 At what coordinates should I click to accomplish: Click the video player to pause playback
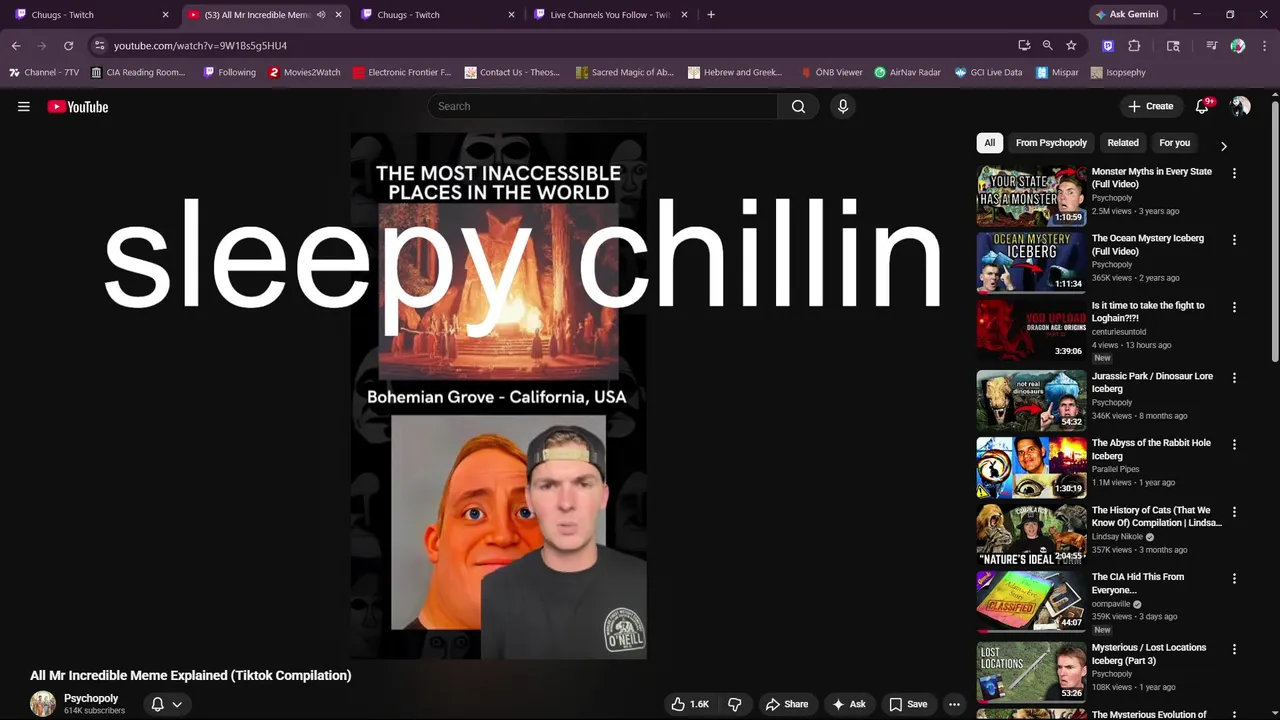[x=498, y=395]
